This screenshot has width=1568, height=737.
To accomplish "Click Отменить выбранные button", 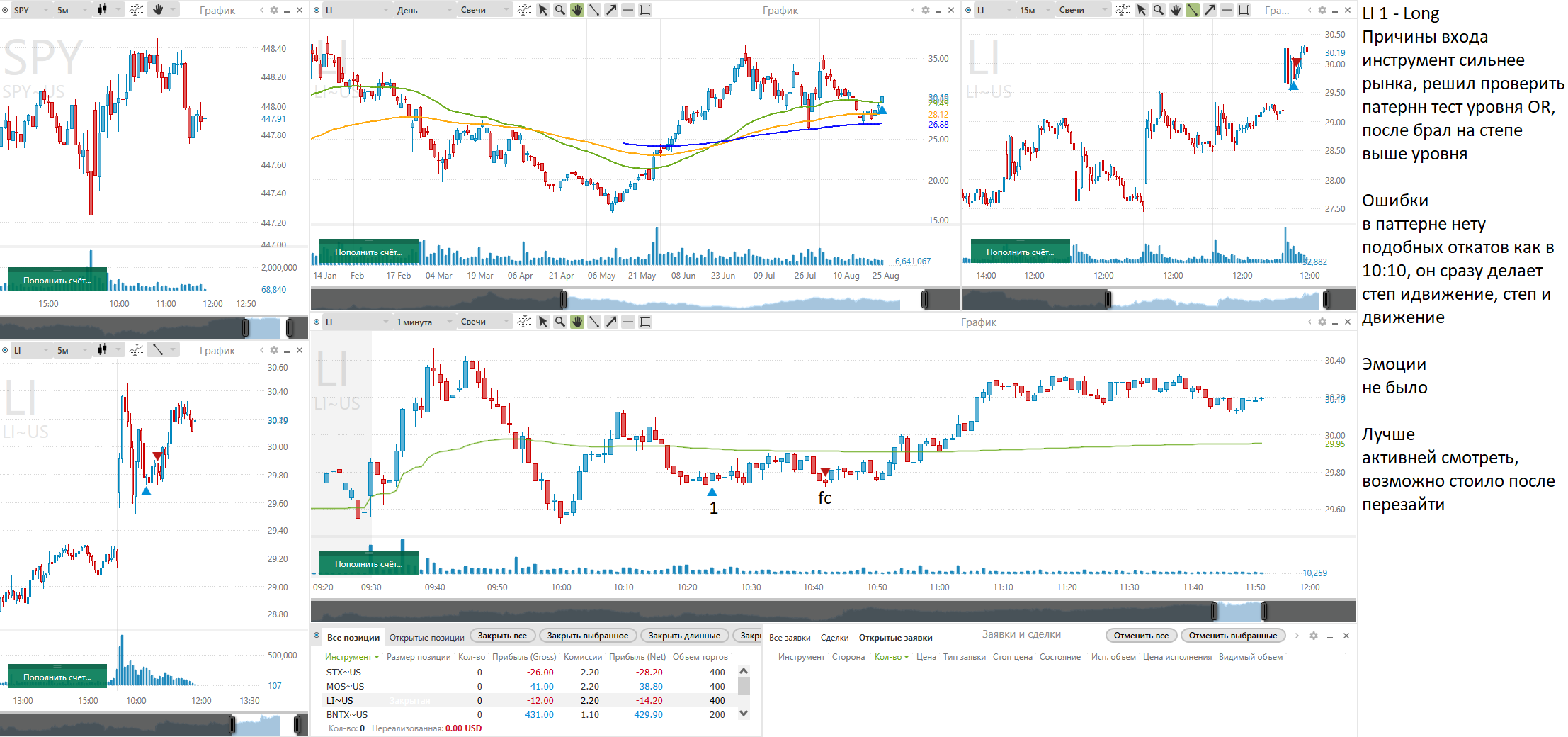I will [1233, 636].
